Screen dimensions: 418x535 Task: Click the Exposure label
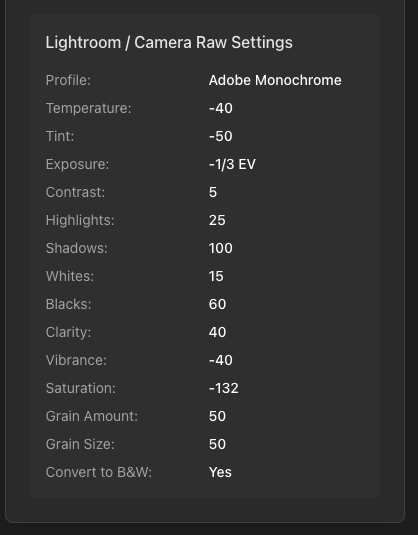pos(77,164)
